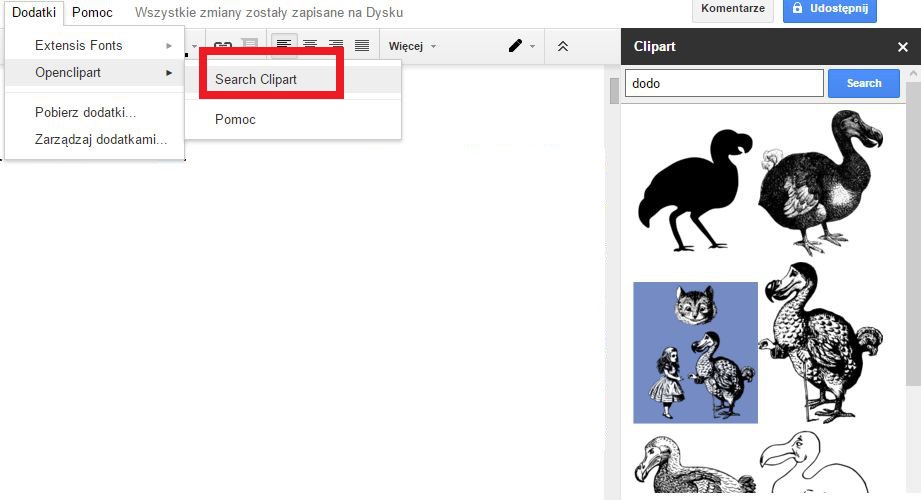Click the align right icon

[335, 45]
